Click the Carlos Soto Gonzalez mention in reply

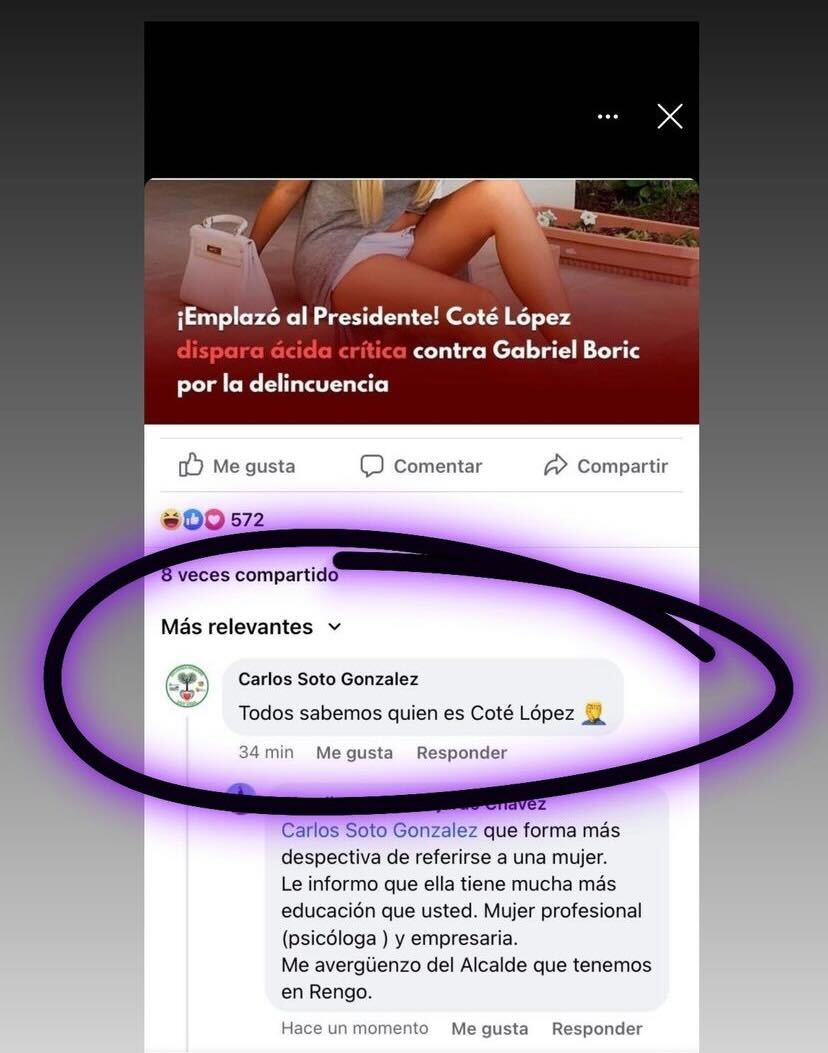(379, 831)
